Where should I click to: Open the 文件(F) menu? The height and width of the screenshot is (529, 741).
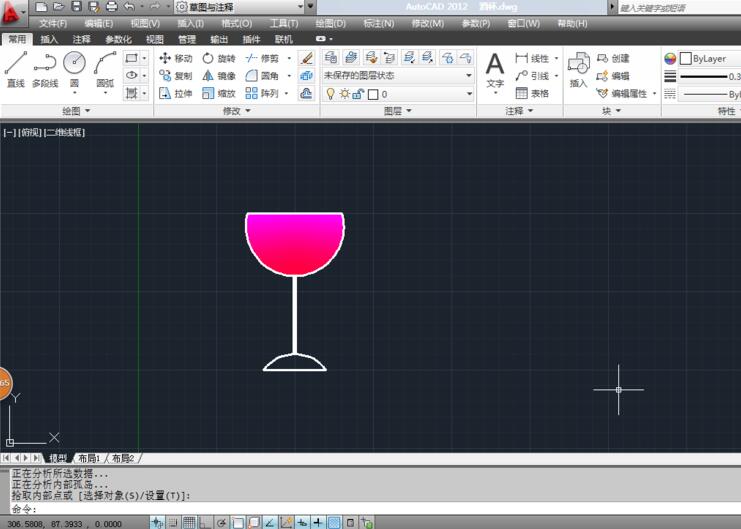pos(52,23)
